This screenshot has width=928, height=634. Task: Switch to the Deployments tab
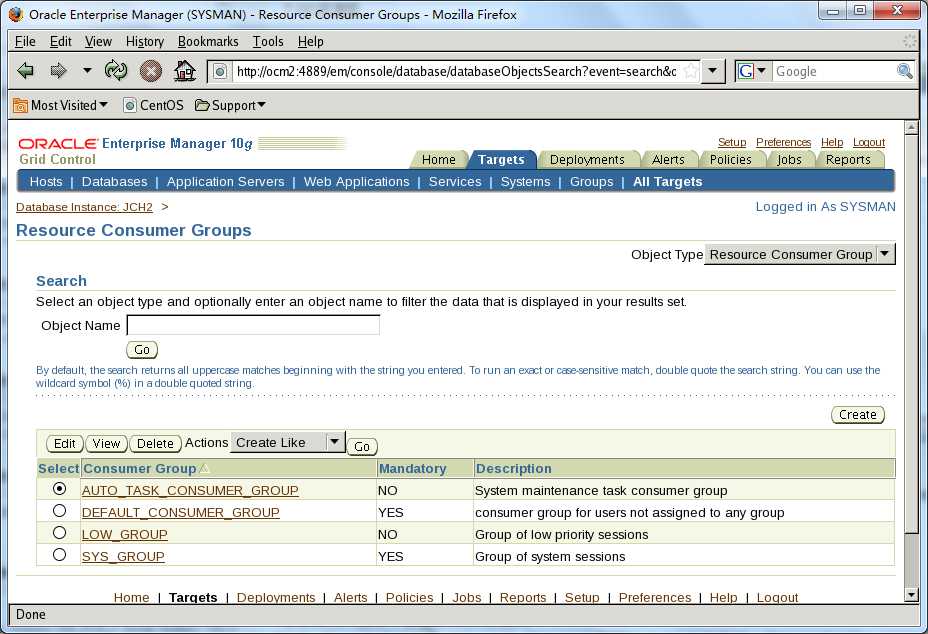click(x=587, y=159)
